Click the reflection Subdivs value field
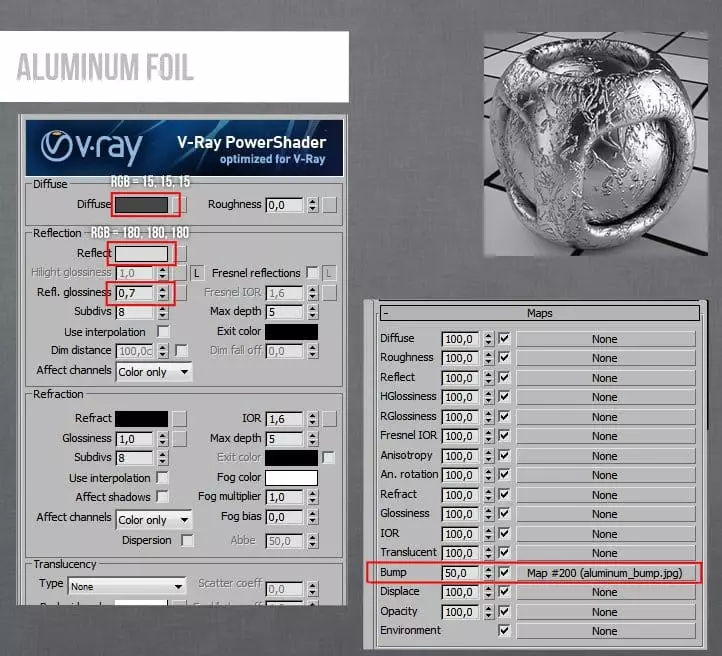722x656 pixels. point(134,312)
